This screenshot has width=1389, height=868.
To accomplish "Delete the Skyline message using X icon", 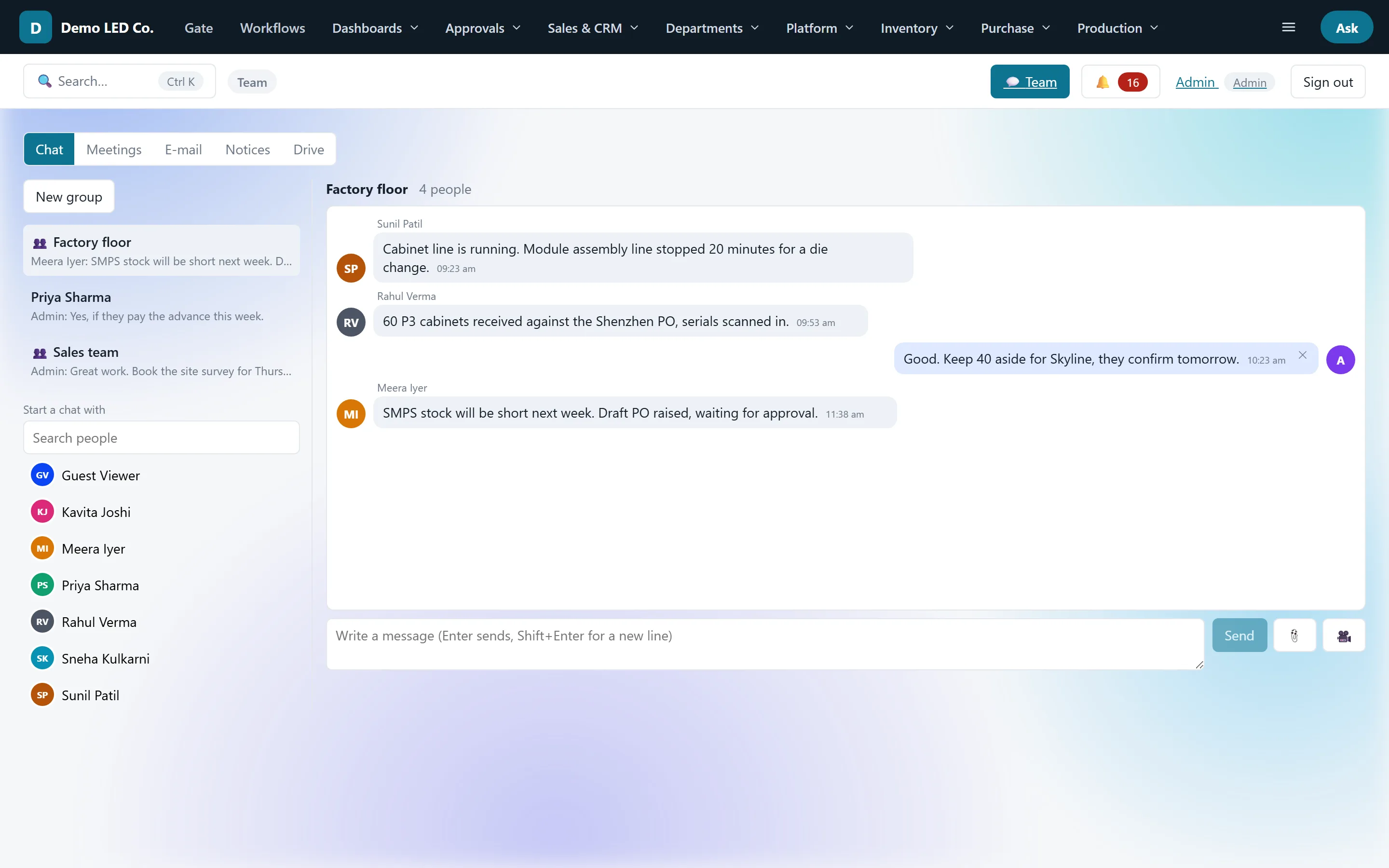I will 1302,355.
